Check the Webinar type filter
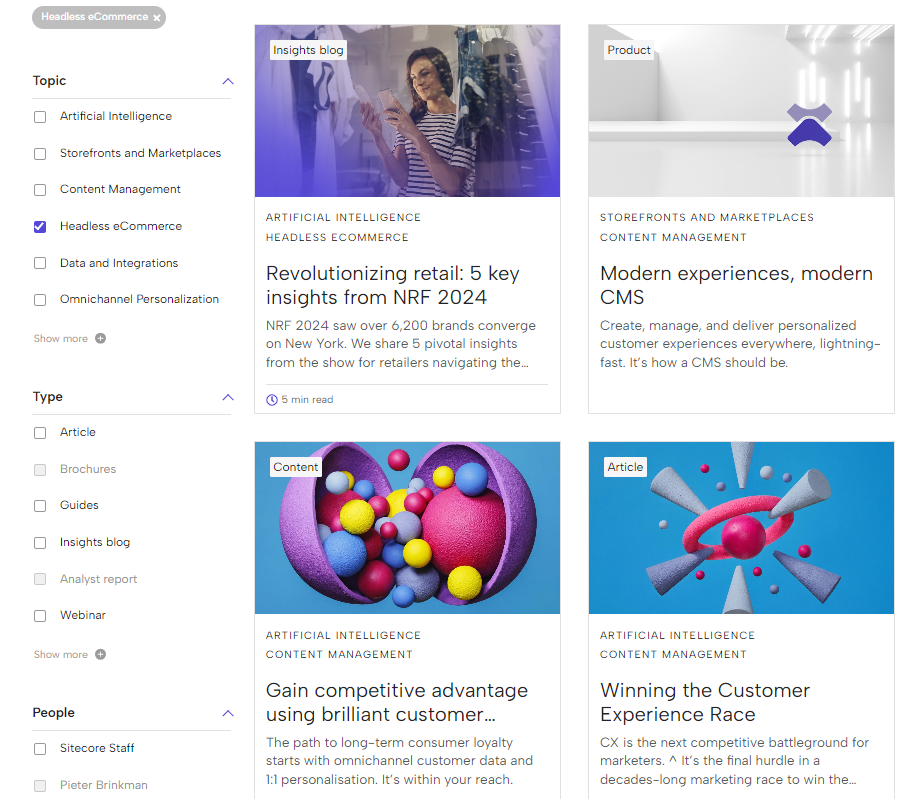916x799 pixels. coord(40,616)
